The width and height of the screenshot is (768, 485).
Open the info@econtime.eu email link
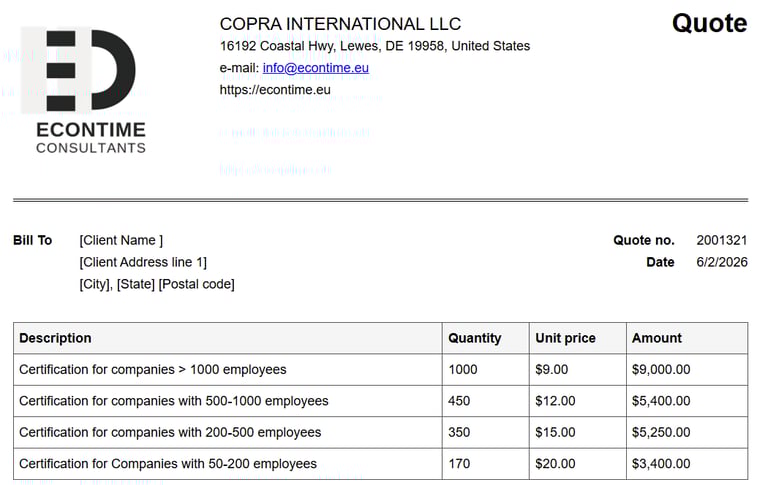point(315,68)
